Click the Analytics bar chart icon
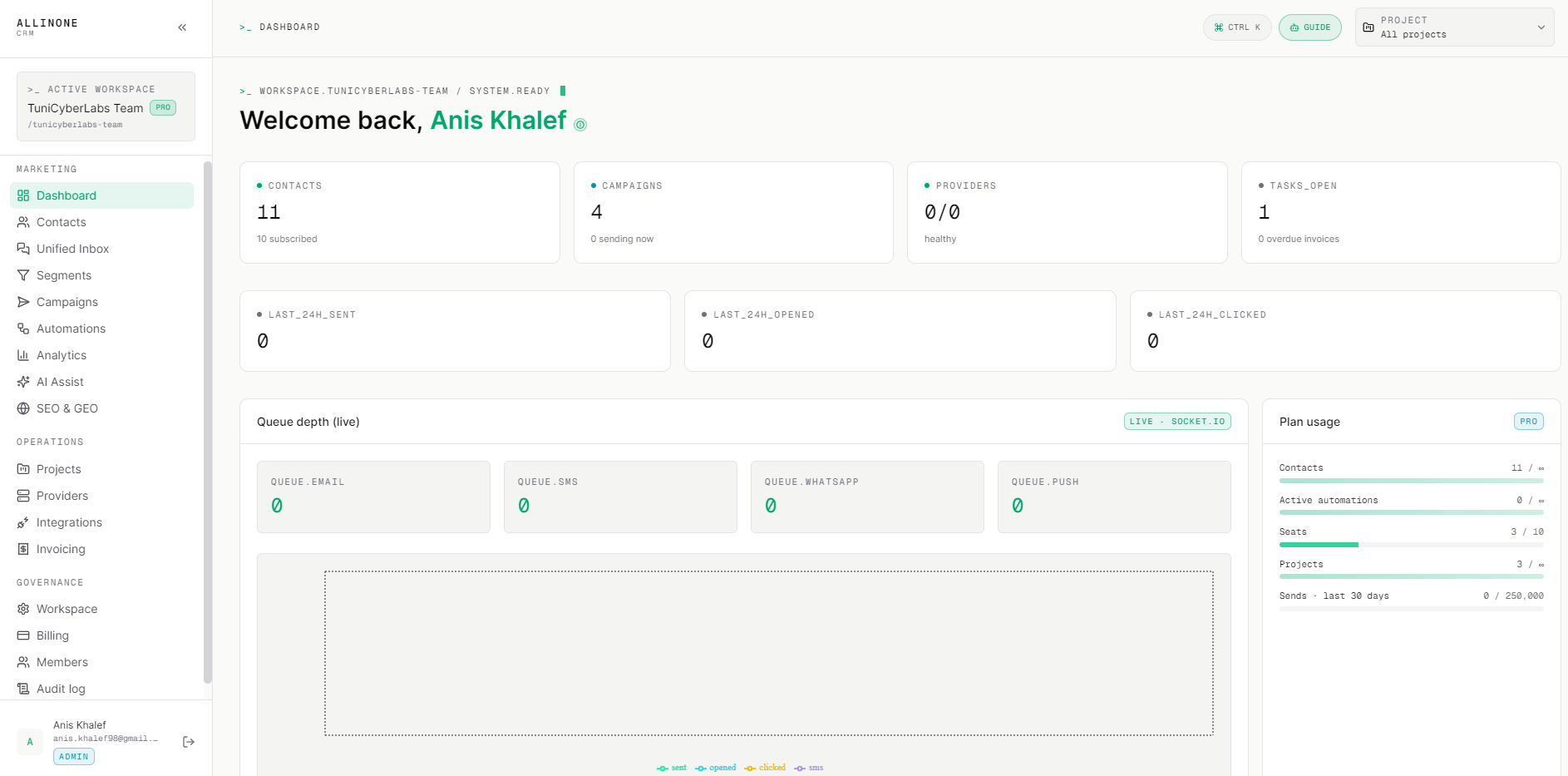This screenshot has height=776, width=1568. click(23, 355)
